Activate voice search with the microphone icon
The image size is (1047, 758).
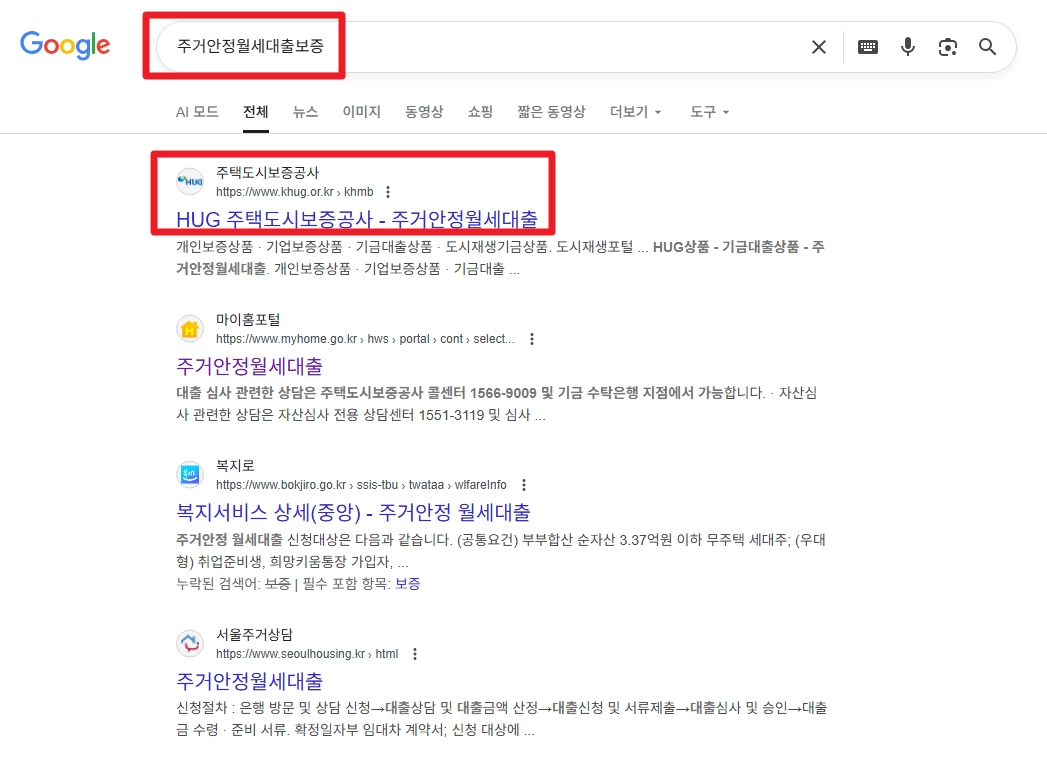[907, 47]
